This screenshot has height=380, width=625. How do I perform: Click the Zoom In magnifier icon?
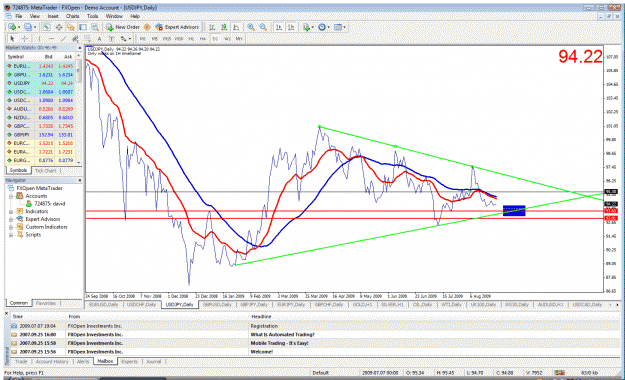coord(251,27)
